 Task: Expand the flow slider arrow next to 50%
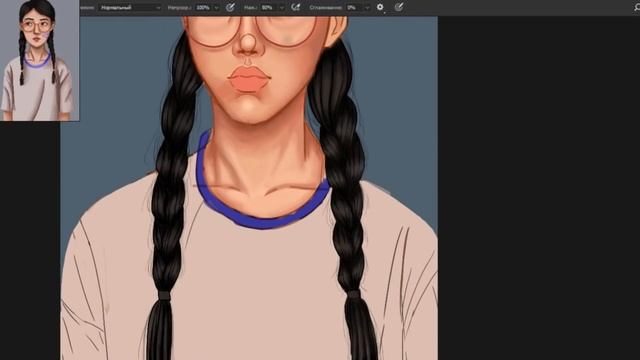(x=281, y=7)
